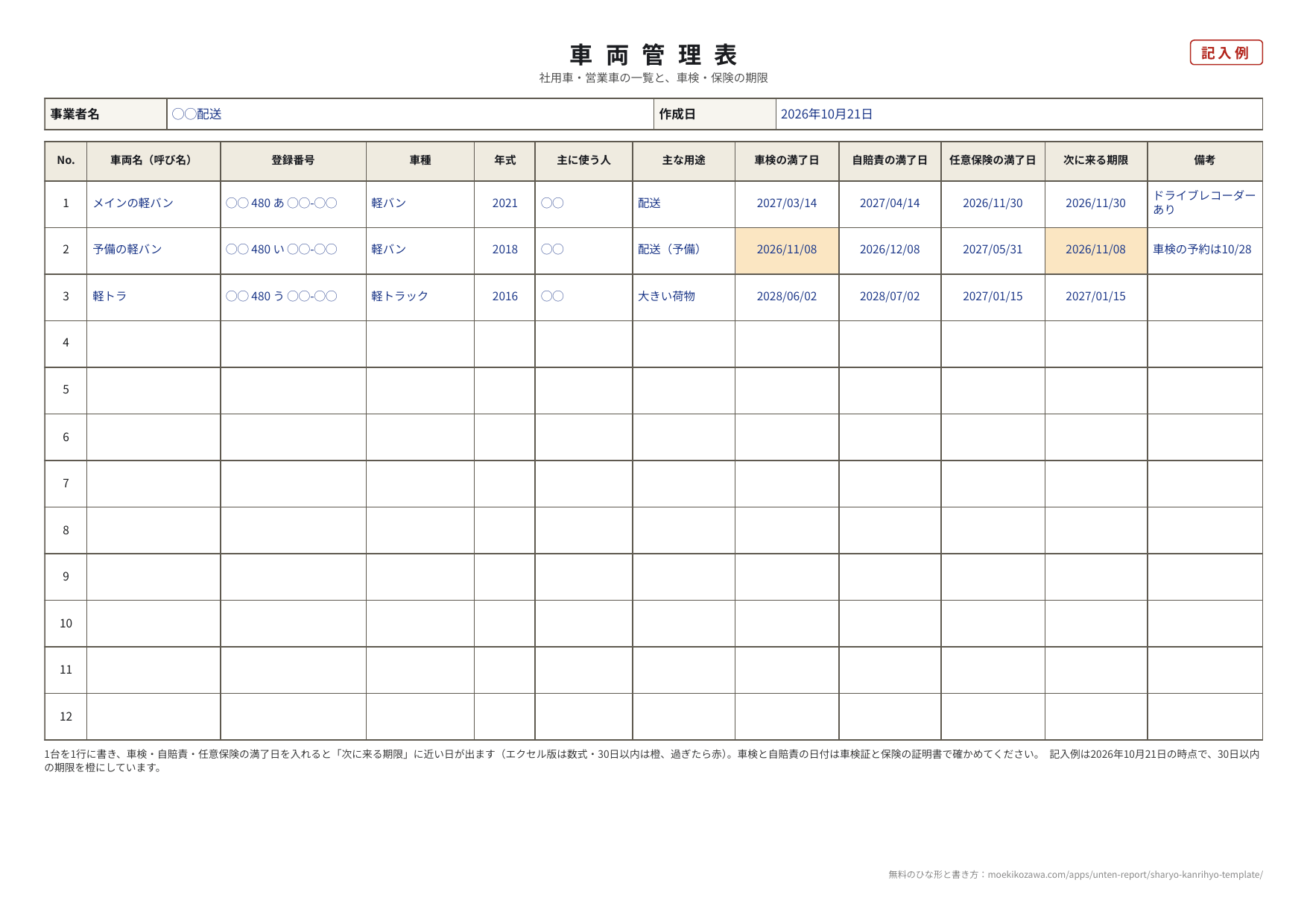Viewport: 1307px width, 924px height.
Task: Click the 車両名（呼び名） column header
Action: (x=154, y=160)
